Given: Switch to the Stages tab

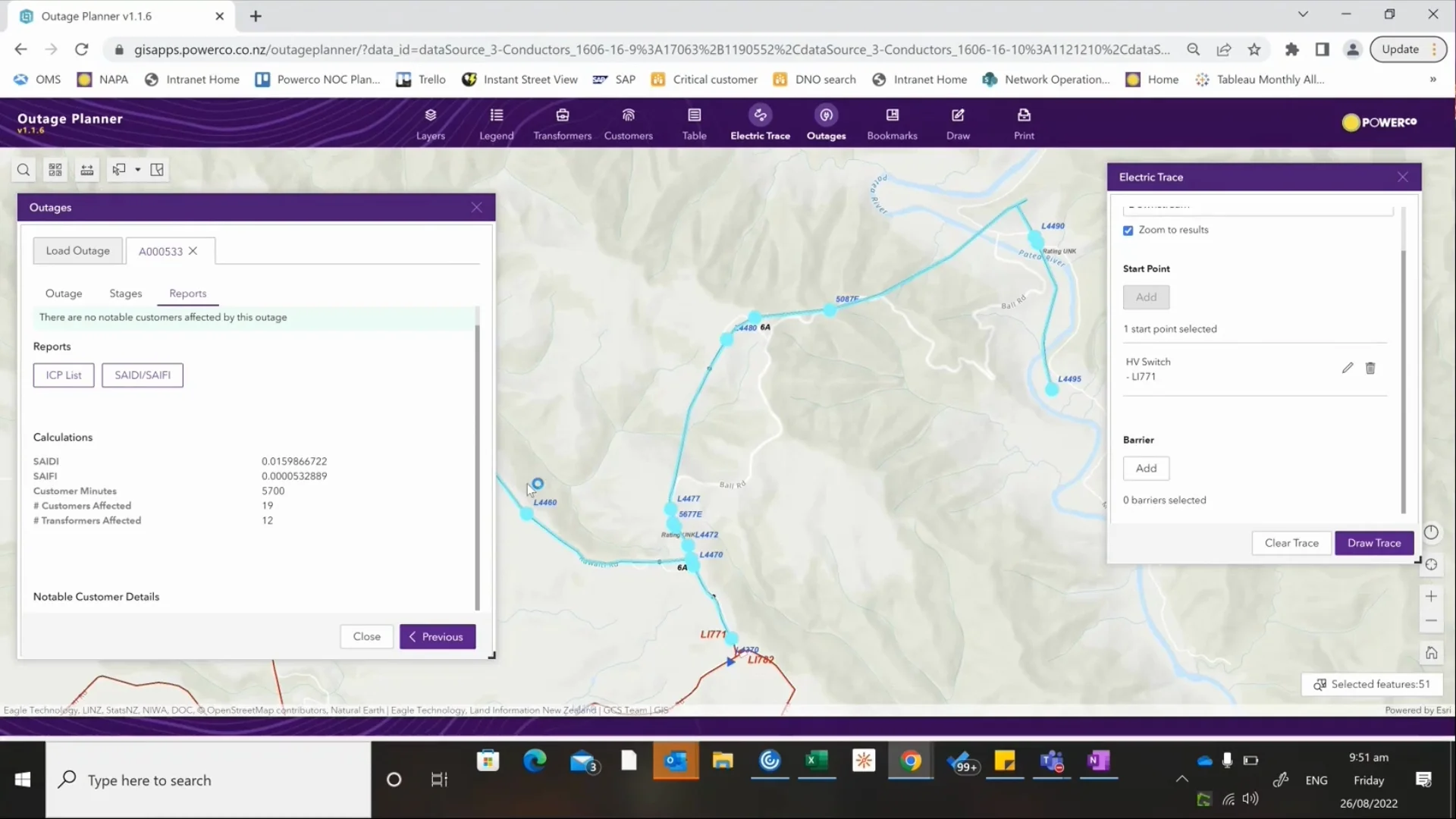Looking at the screenshot, I should coord(125,293).
